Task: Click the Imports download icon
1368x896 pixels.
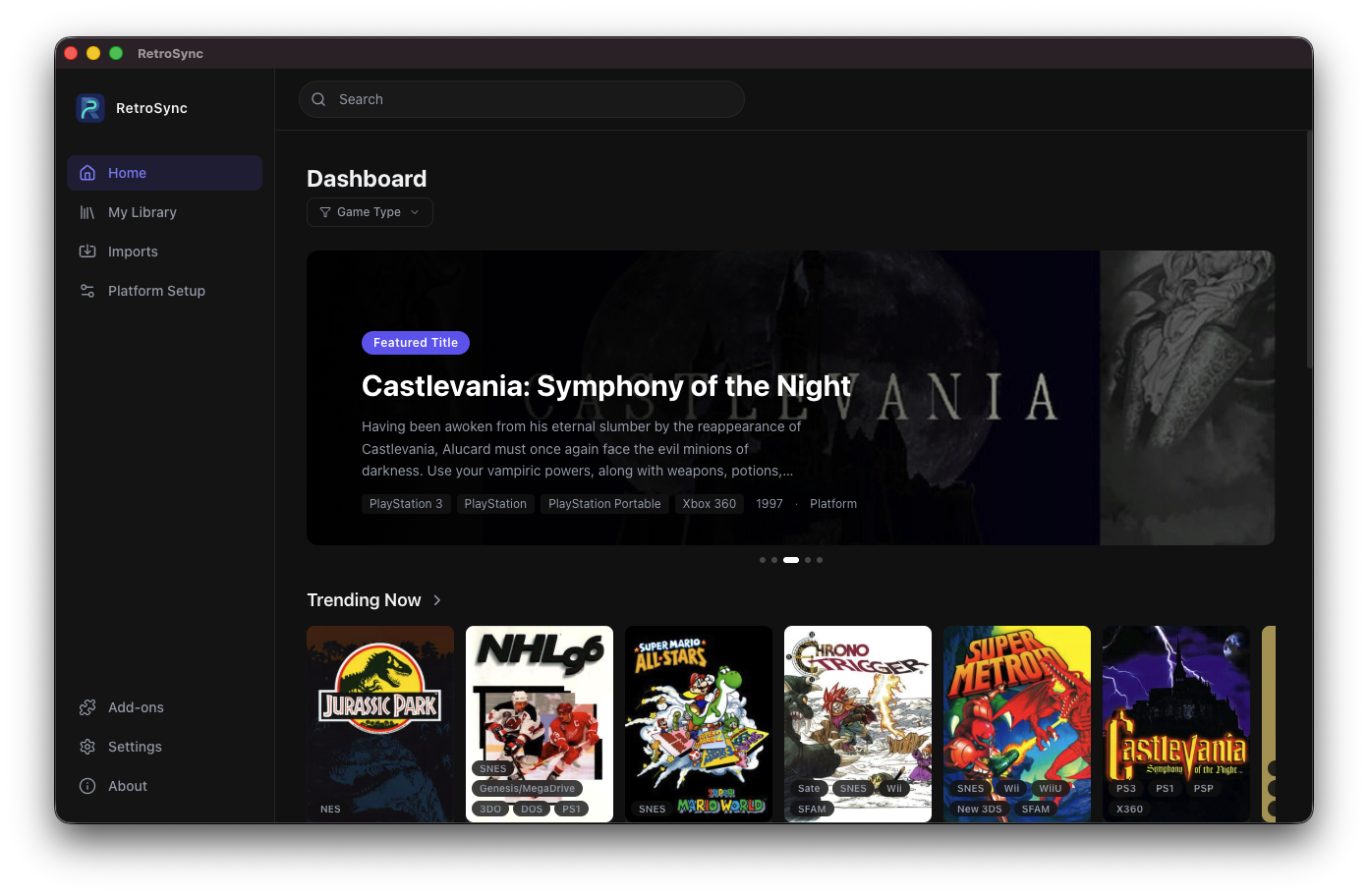Action: tap(87, 252)
